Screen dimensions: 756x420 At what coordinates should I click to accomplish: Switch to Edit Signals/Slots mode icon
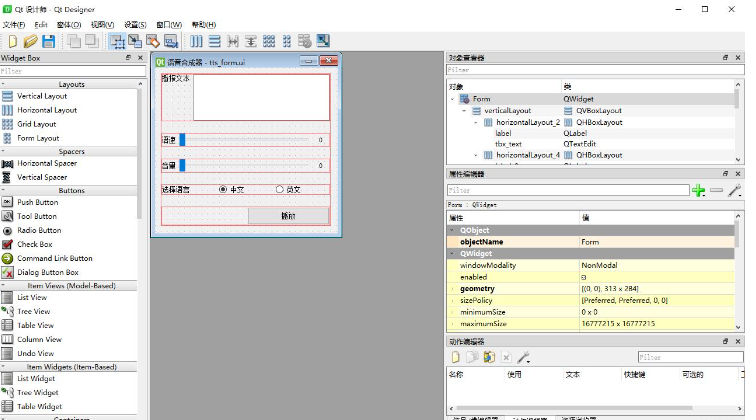click(x=135, y=41)
